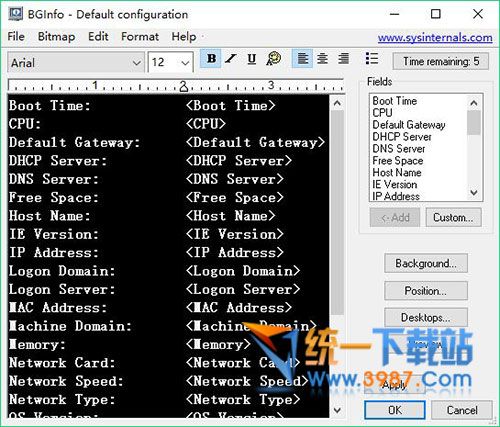Open the font color picker icon

click(x=274, y=59)
